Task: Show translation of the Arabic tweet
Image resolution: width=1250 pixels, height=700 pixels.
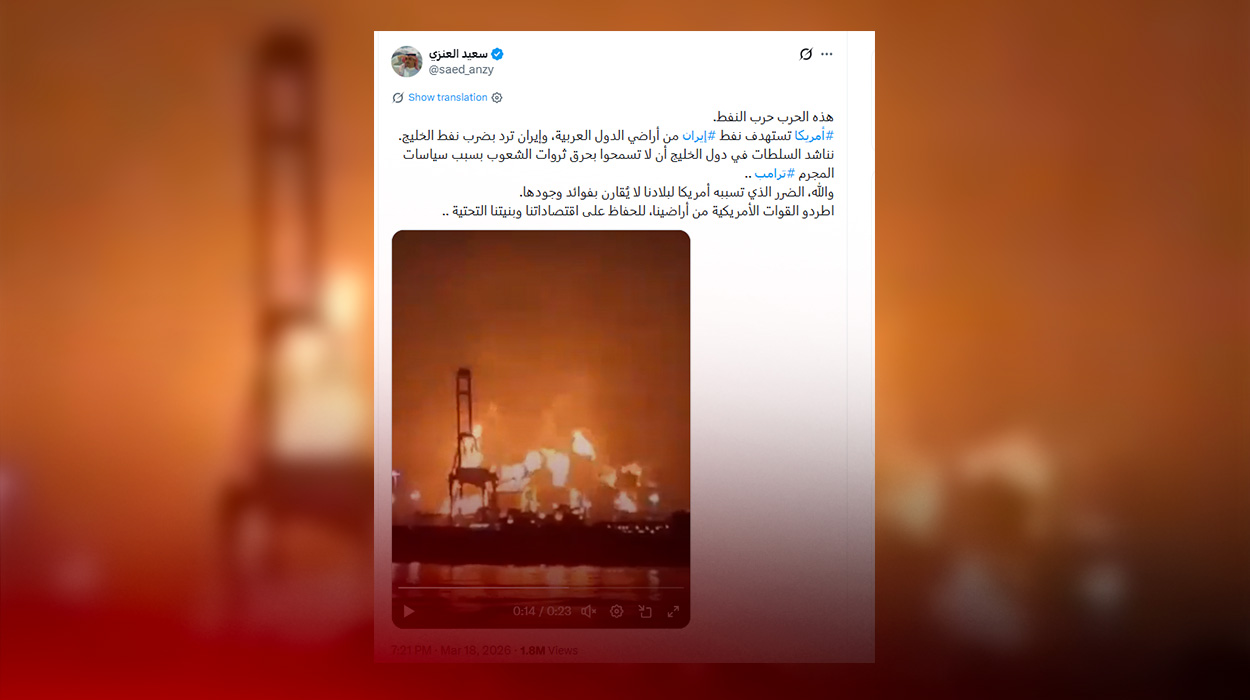Action: pos(448,97)
